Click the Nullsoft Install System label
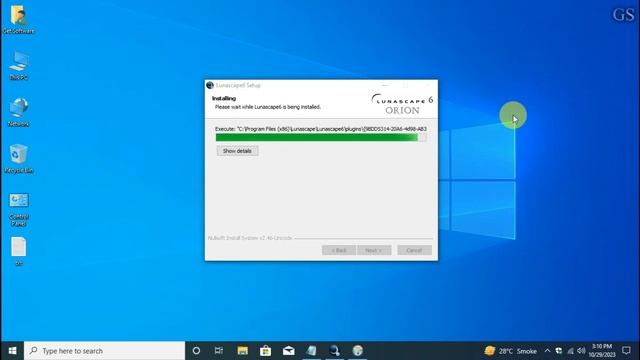The height and width of the screenshot is (360, 640). [x=250, y=238]
